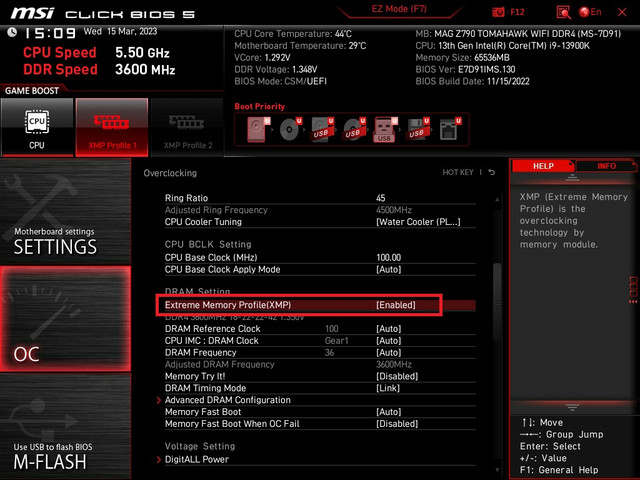This screenshot has height=480, width=640.
Task: Select the optical drive boot device icon
Action: pyautogui.click(x=290, y=130)
